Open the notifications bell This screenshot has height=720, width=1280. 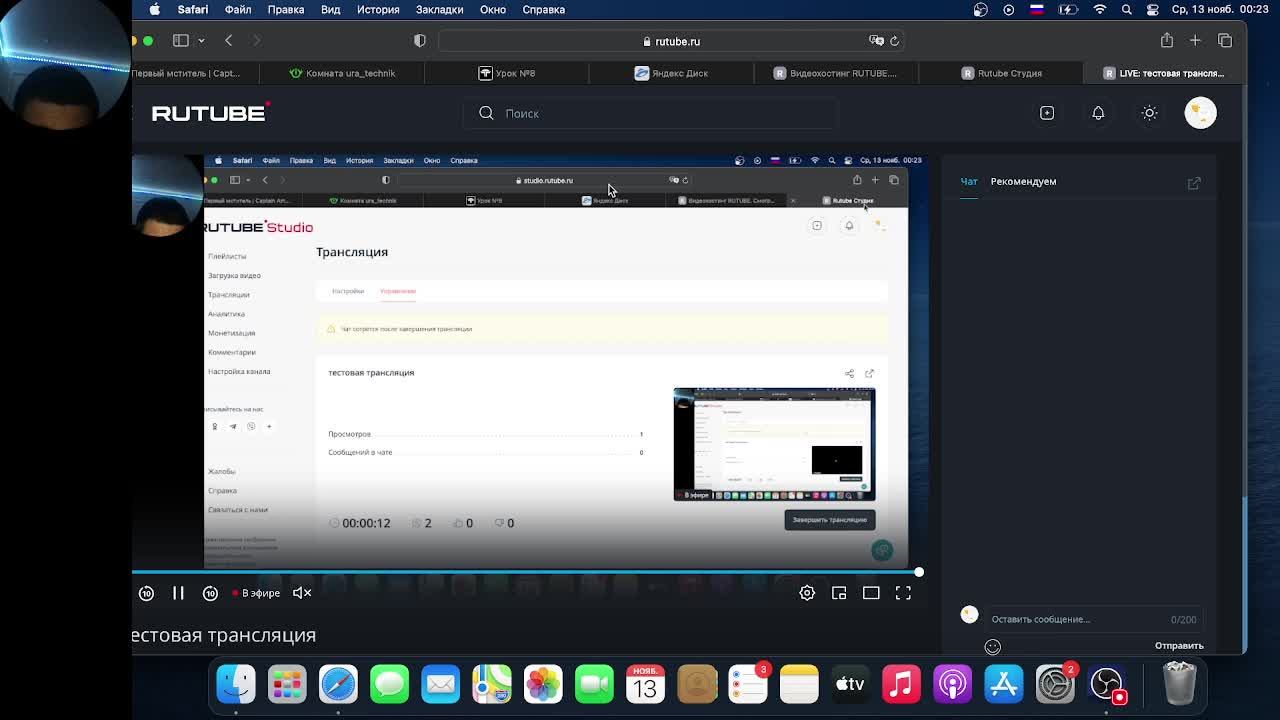tap(1098, 113)
